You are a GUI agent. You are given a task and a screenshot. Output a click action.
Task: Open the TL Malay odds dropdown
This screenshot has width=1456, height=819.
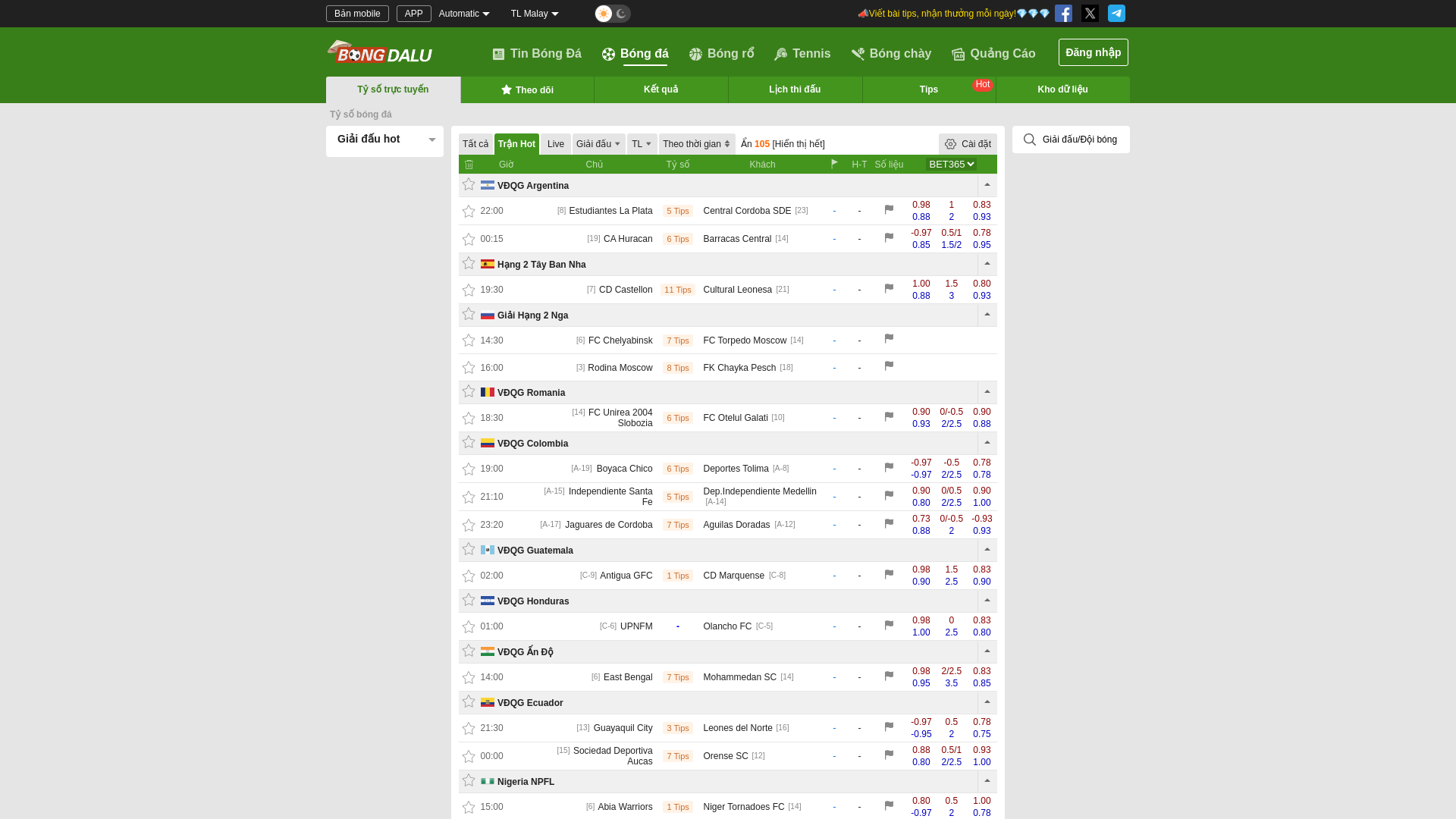pyautogui.click(x=535, y=14)
